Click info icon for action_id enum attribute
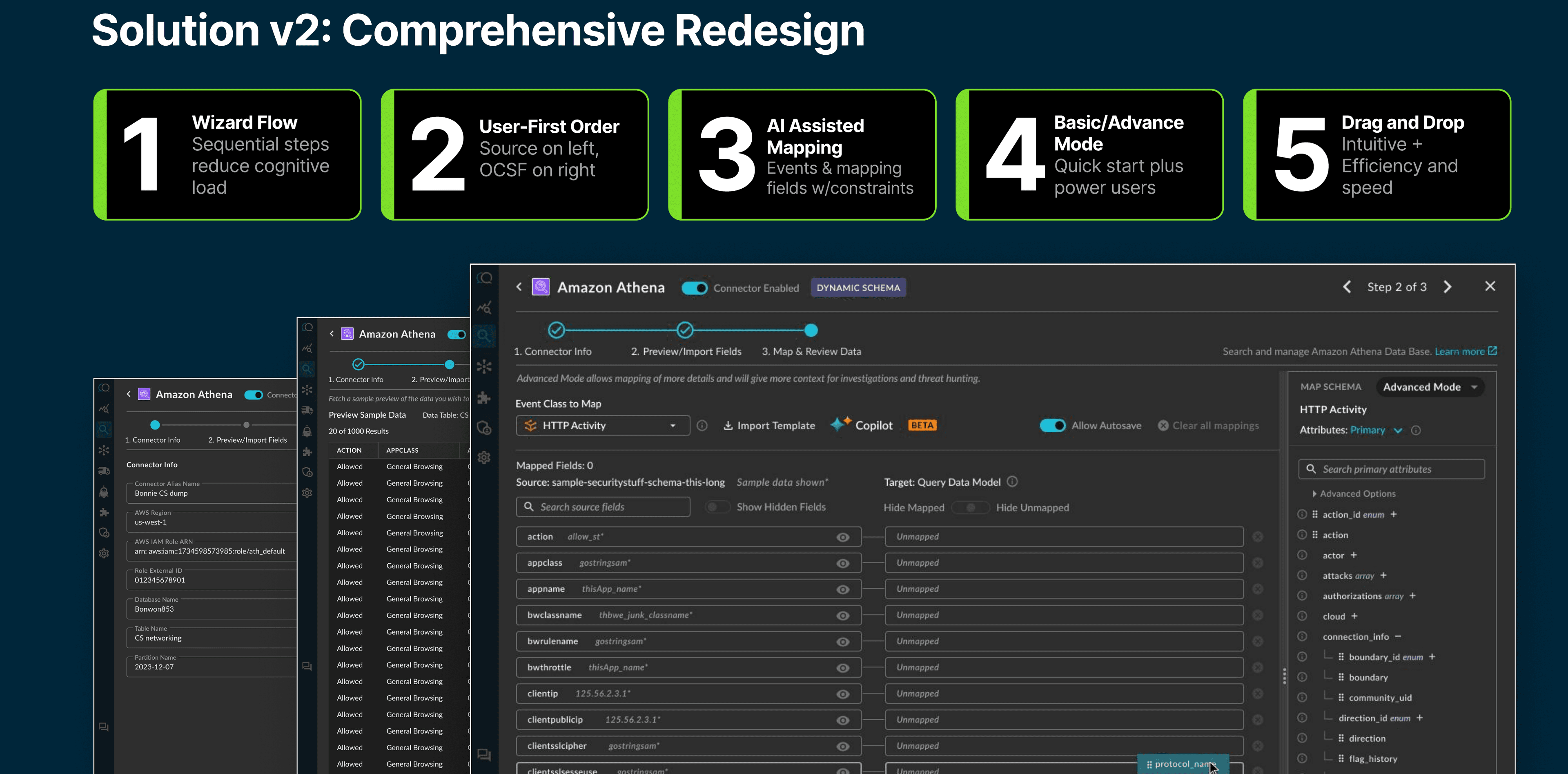This screenshot has height=774, width=1568. pyautogui.click(x=1302, y=514)
